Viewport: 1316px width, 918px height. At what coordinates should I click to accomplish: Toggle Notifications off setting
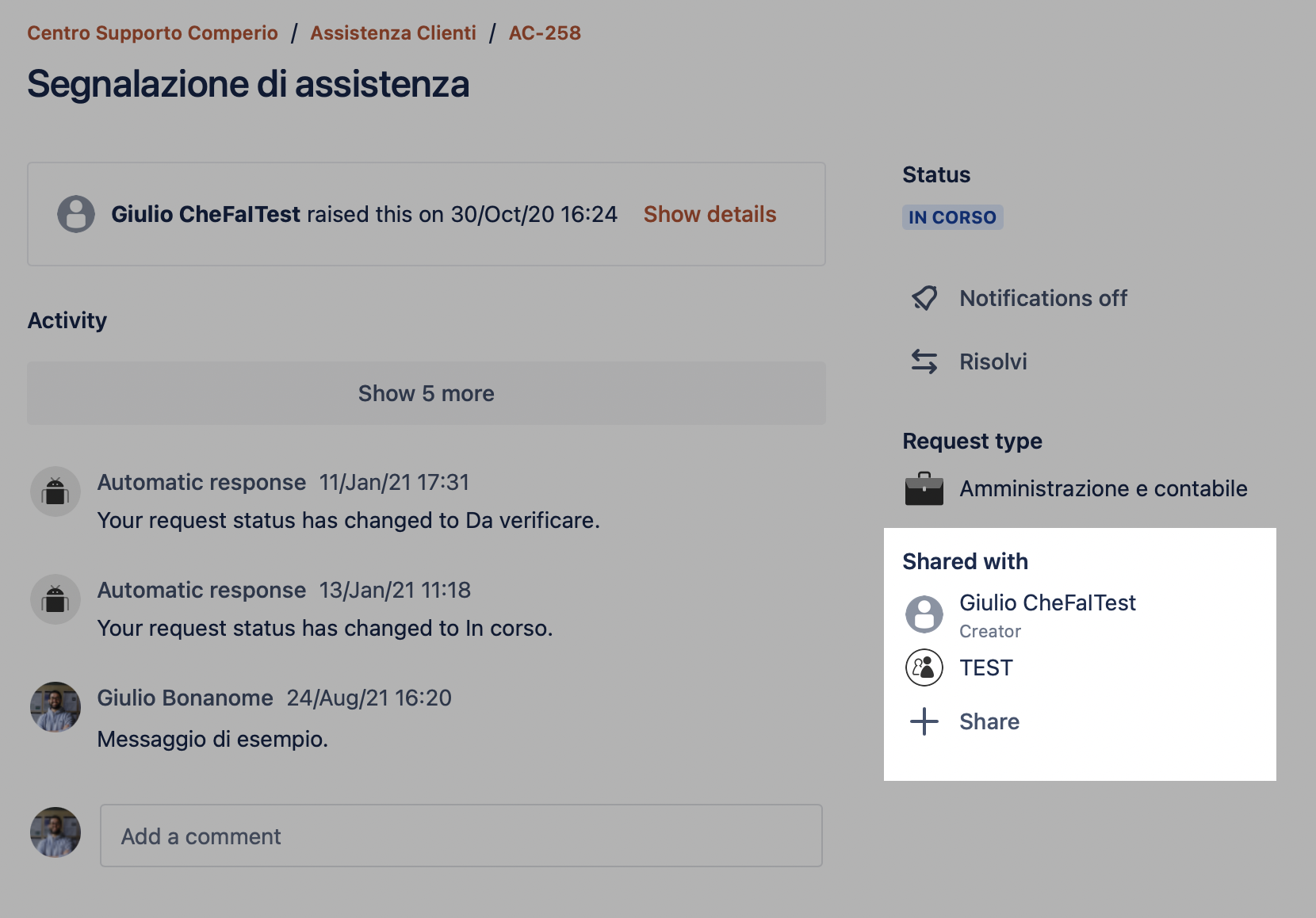point(1043,298)
